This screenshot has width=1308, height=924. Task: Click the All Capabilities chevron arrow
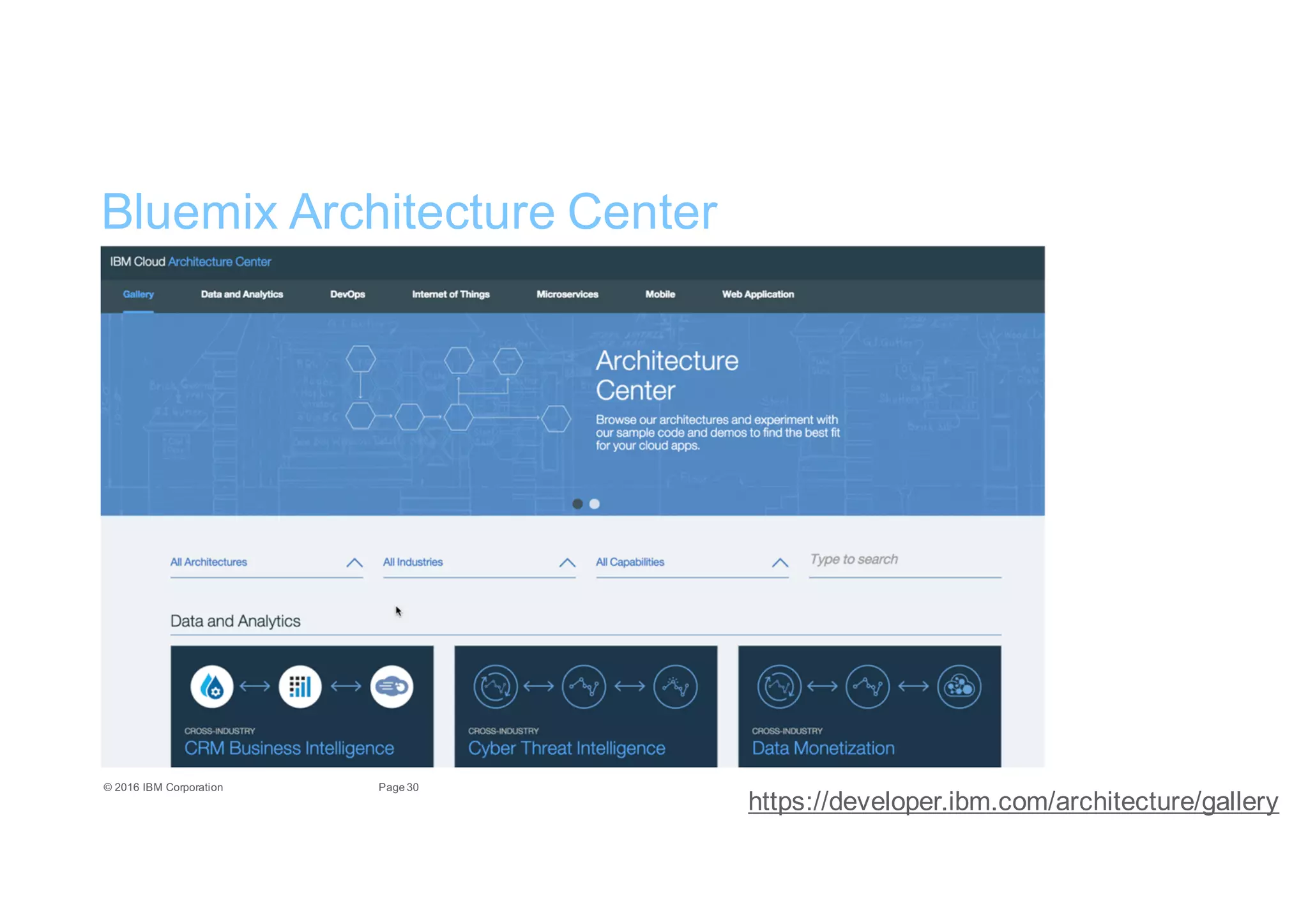pyautogui.click(x=780, y=563)
